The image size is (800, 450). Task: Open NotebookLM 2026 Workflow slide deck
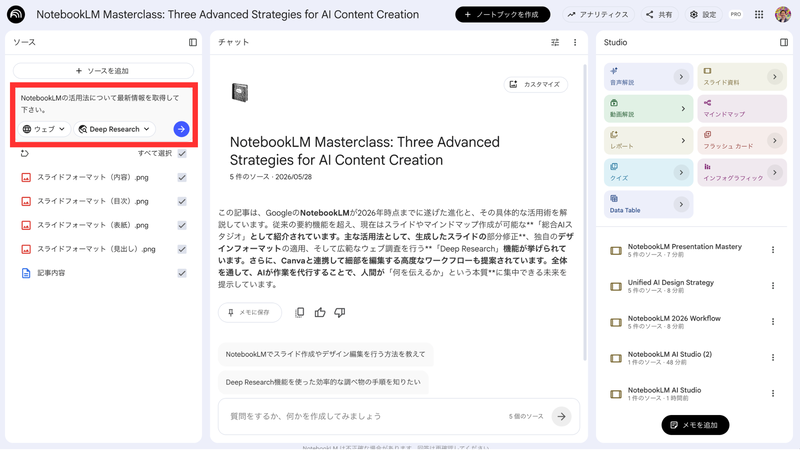tap(673, 322)
